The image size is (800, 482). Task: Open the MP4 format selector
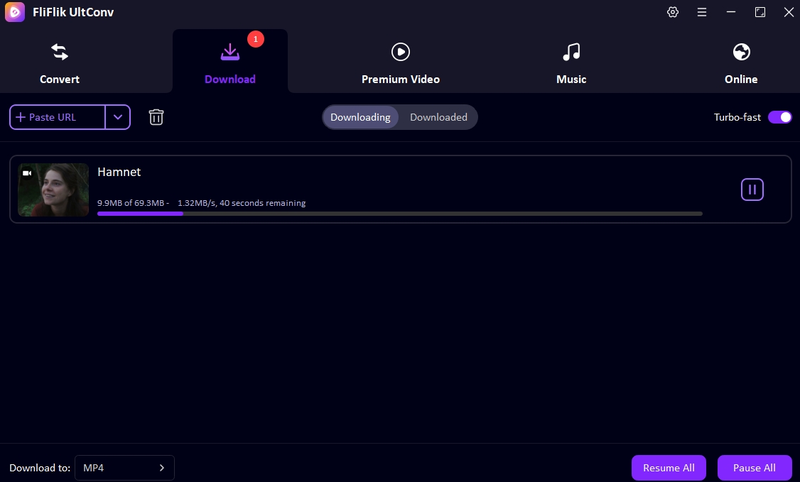coord(124,468)
